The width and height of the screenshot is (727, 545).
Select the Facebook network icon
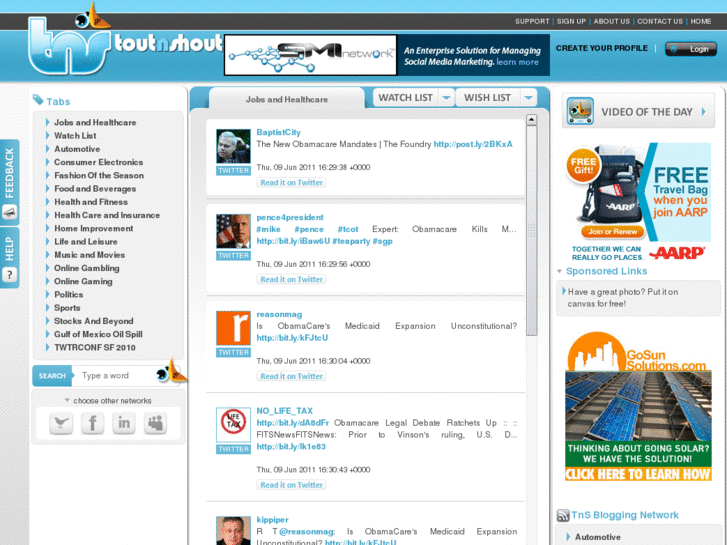pos(93,423)
